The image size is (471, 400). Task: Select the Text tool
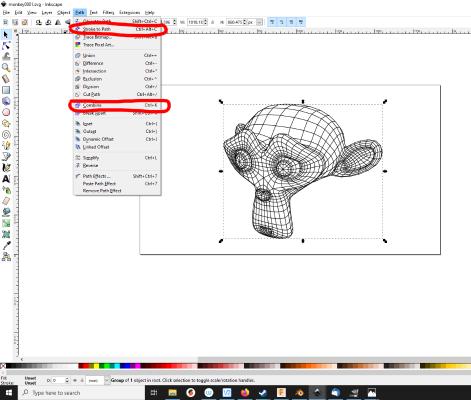tap(6, 179)
